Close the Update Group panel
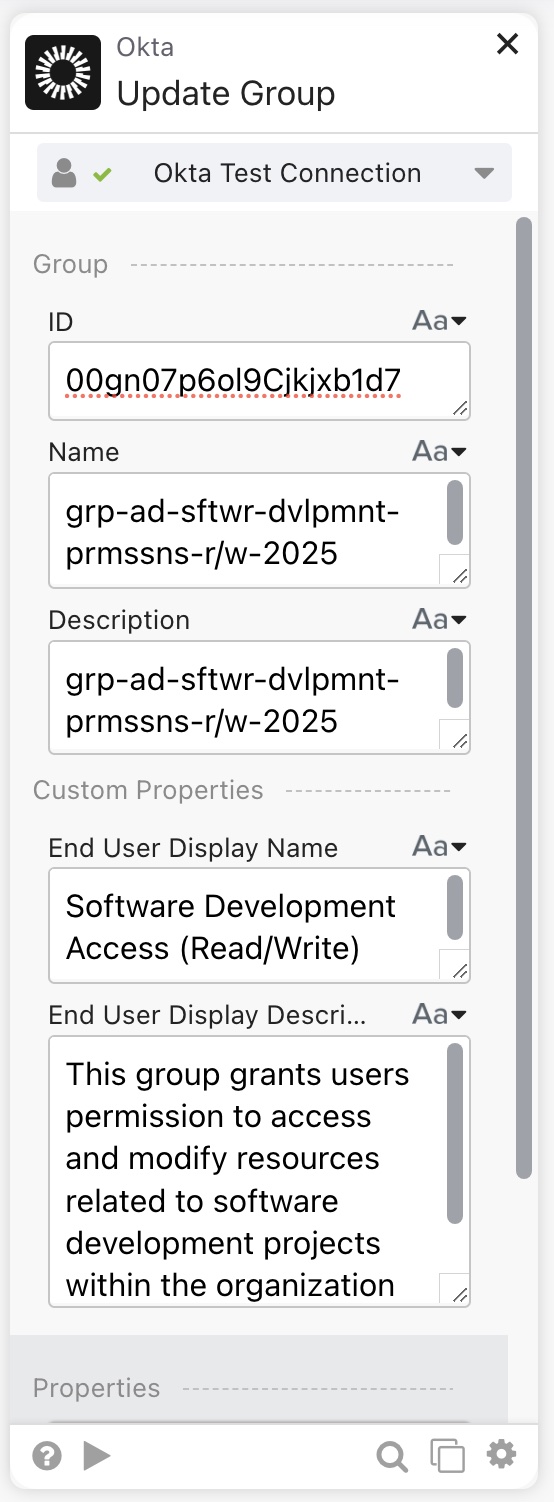The height and width of the screenshot is (1502, 554). (x=508, y=44)
